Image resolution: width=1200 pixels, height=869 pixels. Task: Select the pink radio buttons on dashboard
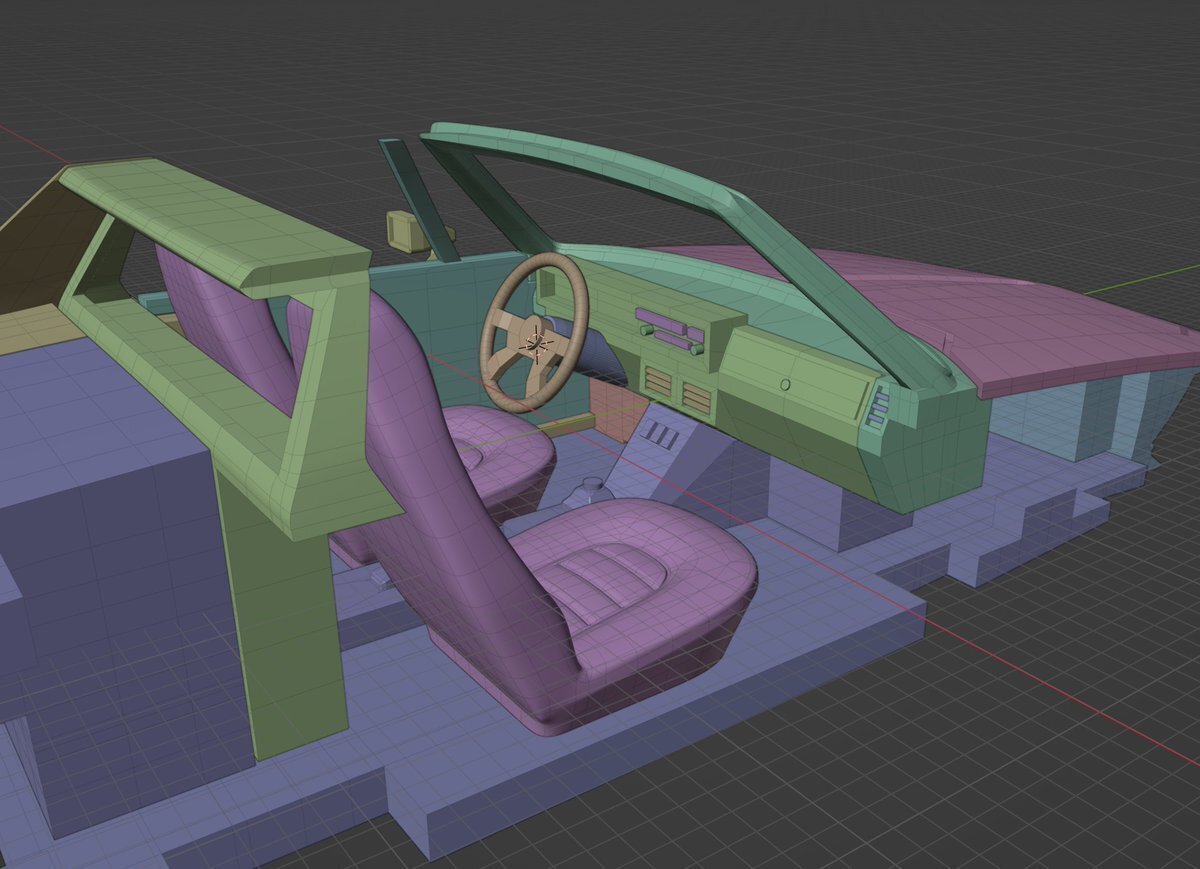(x=671, y=330)
